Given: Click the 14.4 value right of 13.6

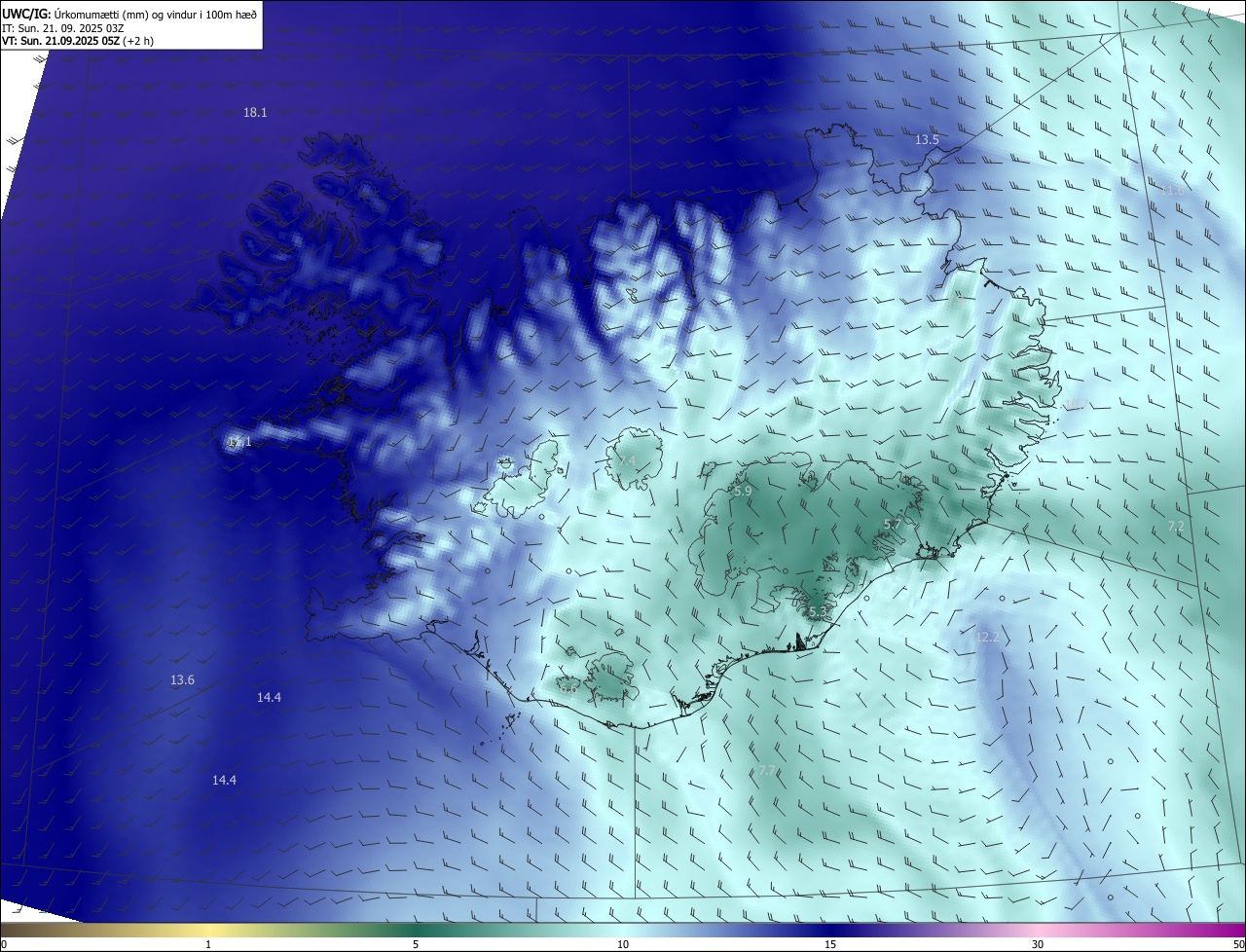Looking at the screenshot, I should [x=269, y=698].
